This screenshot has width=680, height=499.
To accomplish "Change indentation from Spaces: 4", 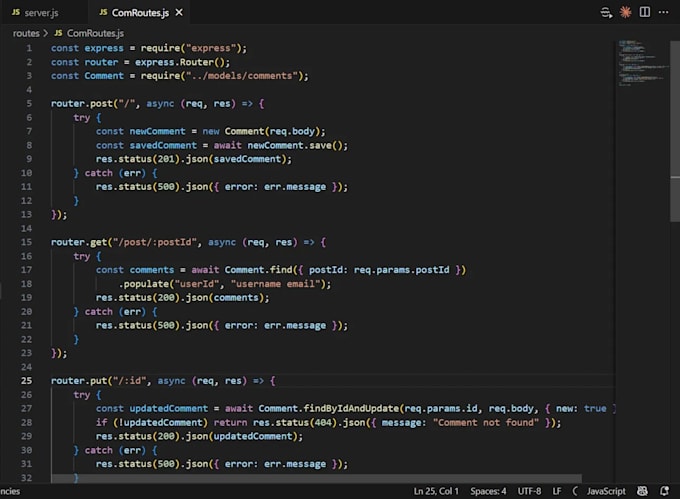I will coord(488,491).
